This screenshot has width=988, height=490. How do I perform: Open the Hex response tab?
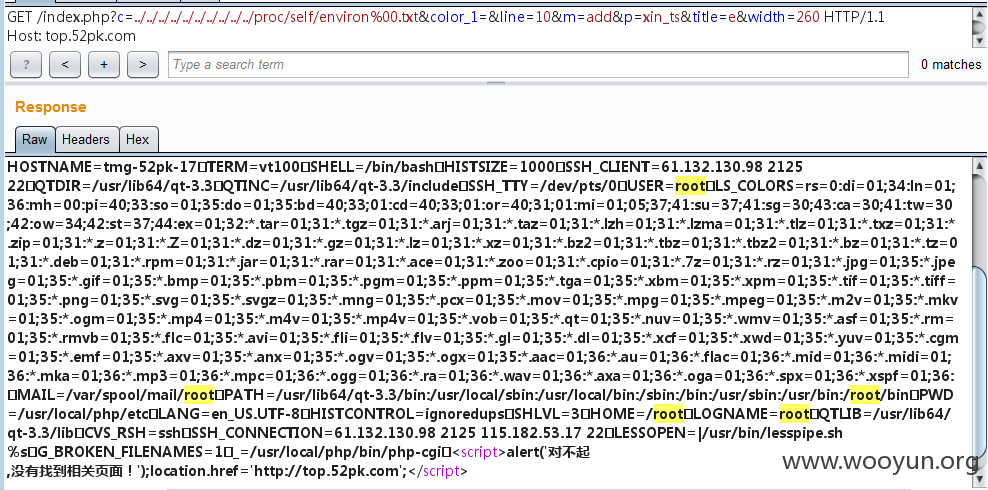tap(138, 139)
